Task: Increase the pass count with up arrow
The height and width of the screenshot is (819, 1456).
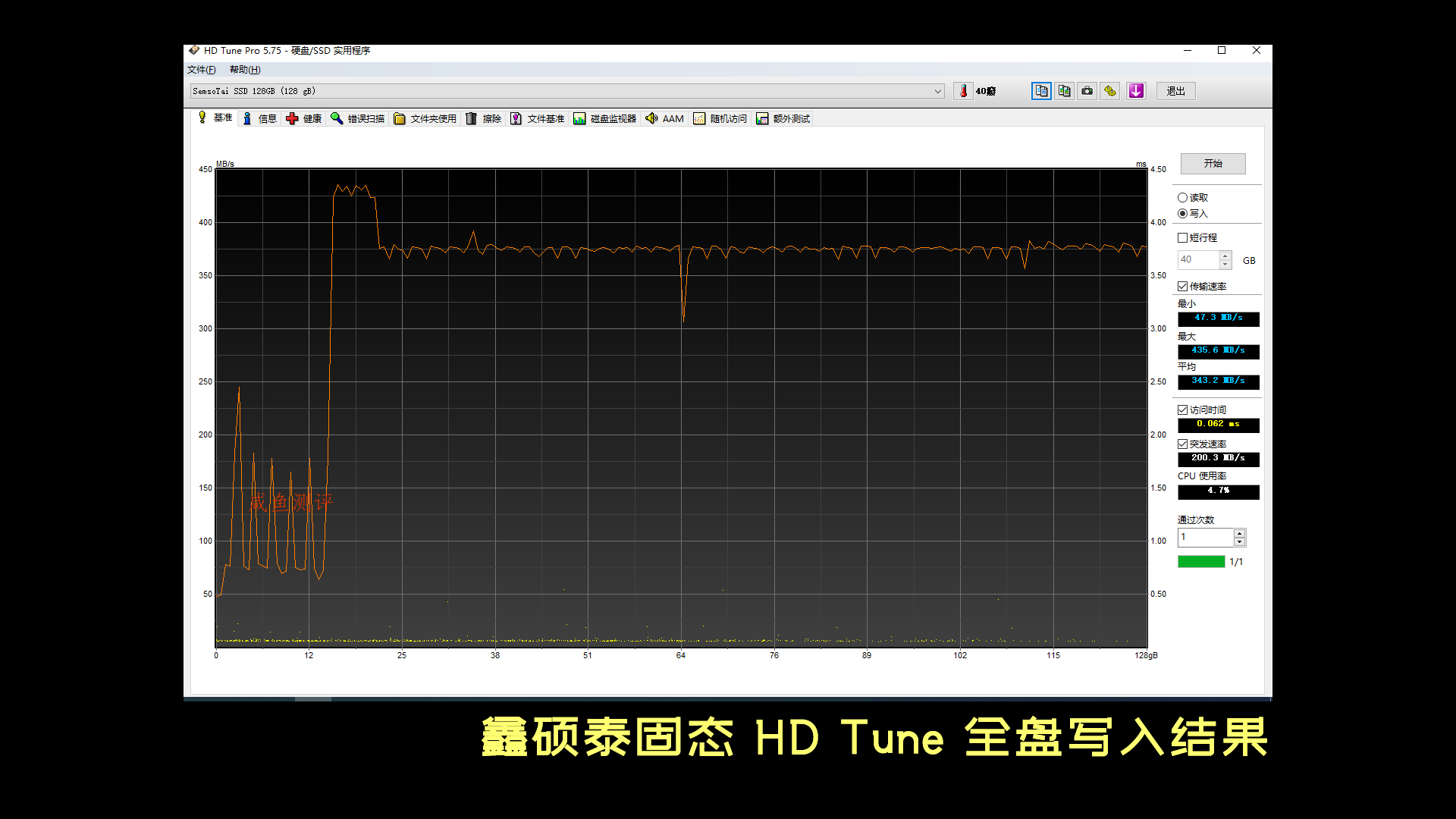Action: [1240, 533]
